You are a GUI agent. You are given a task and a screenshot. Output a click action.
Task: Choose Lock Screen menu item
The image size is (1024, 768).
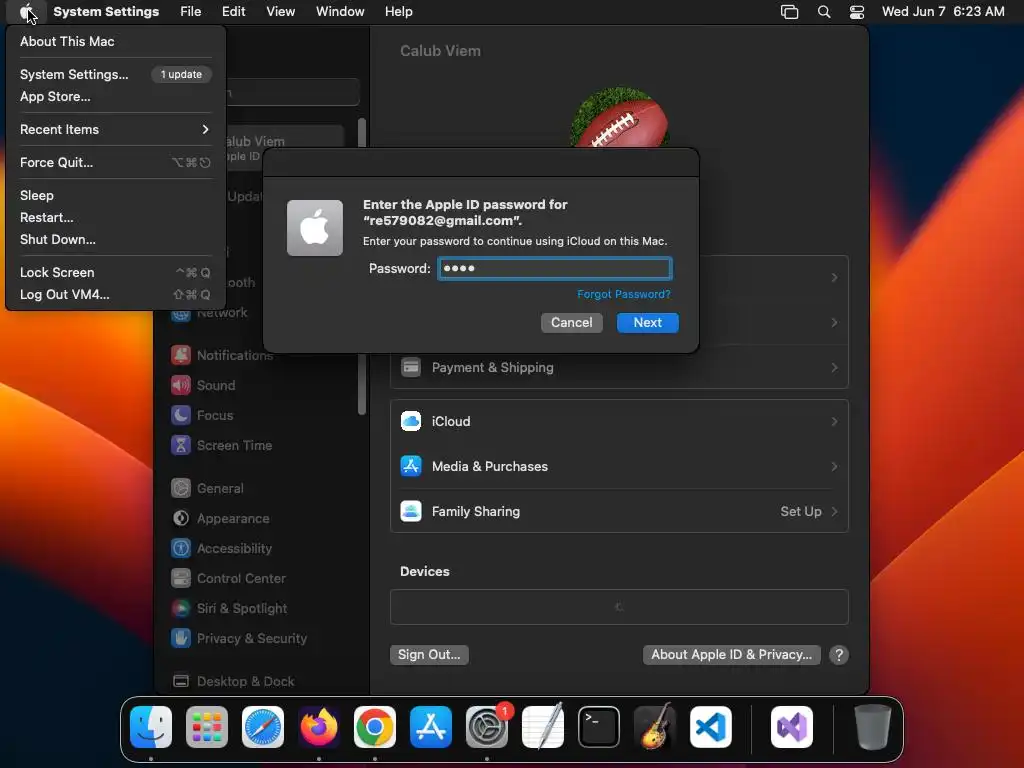115,272
